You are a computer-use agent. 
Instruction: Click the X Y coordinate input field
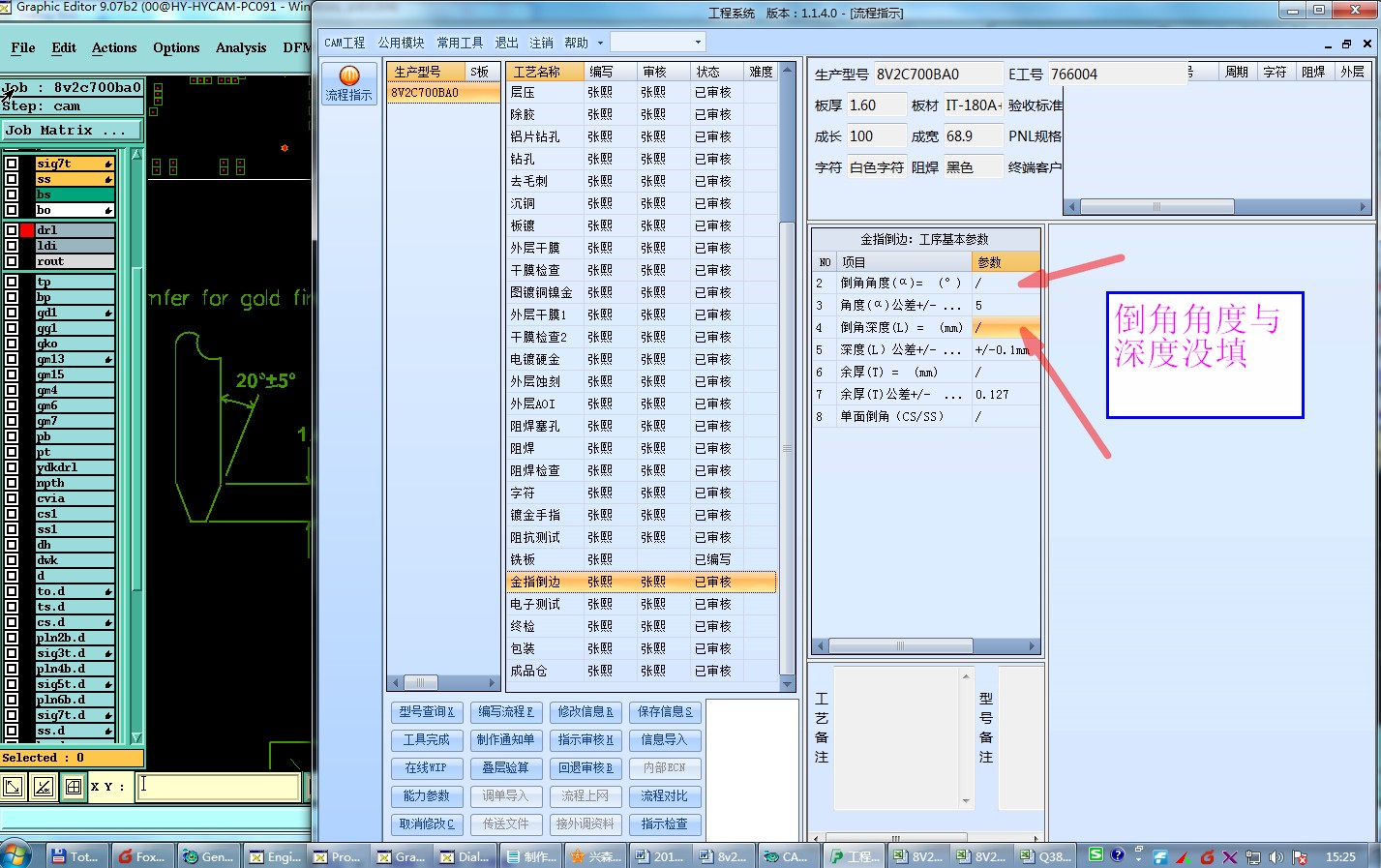point(218,786)
